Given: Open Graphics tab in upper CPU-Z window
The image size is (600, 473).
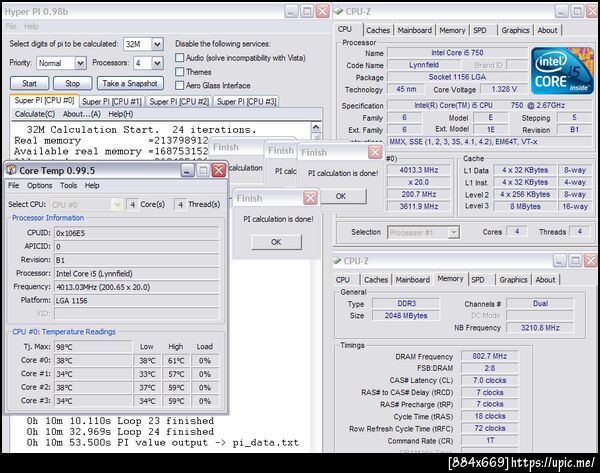Looking at the screenshot, I should pos(515,30).
